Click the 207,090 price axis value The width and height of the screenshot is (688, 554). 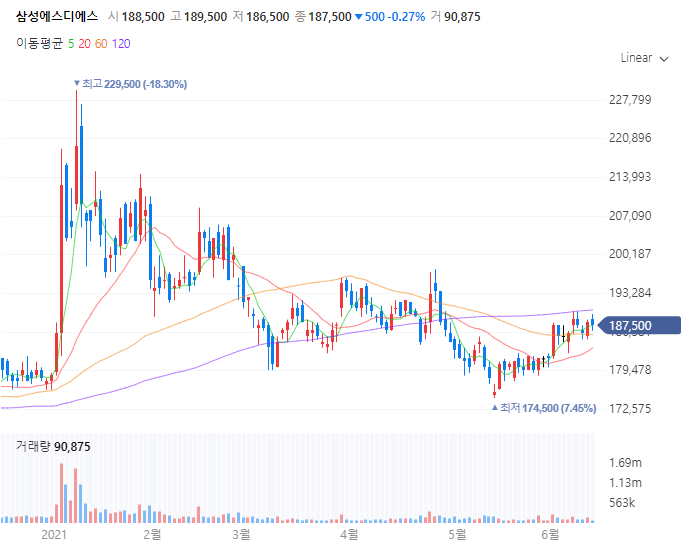(x=630, y=216)
